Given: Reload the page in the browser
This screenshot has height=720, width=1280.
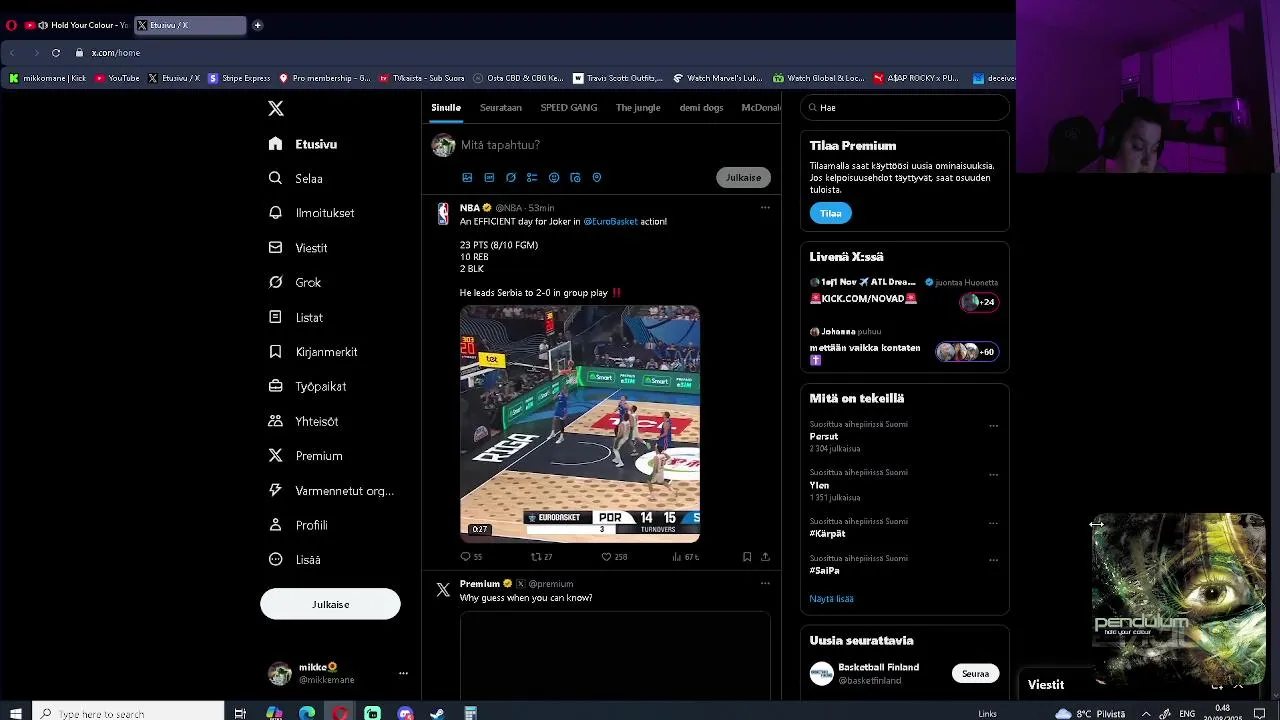Looking at the screenshot, I should click(56, 53).
